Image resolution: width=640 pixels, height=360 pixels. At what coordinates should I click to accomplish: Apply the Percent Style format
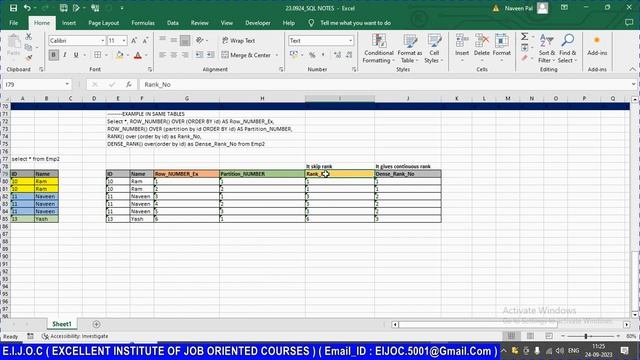[x=312, y=55]
